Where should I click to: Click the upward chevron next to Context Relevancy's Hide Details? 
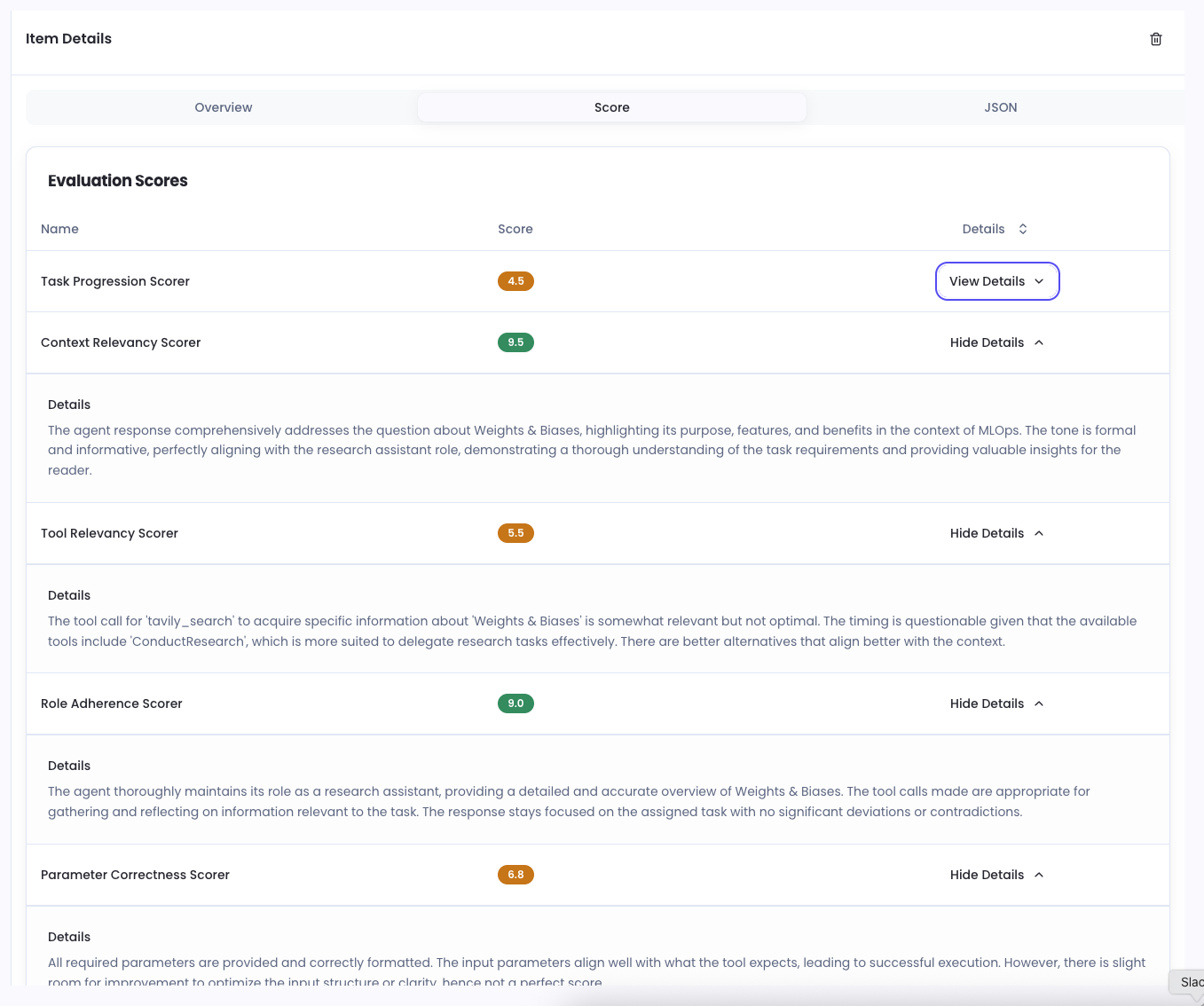(x=1038, y=342)
